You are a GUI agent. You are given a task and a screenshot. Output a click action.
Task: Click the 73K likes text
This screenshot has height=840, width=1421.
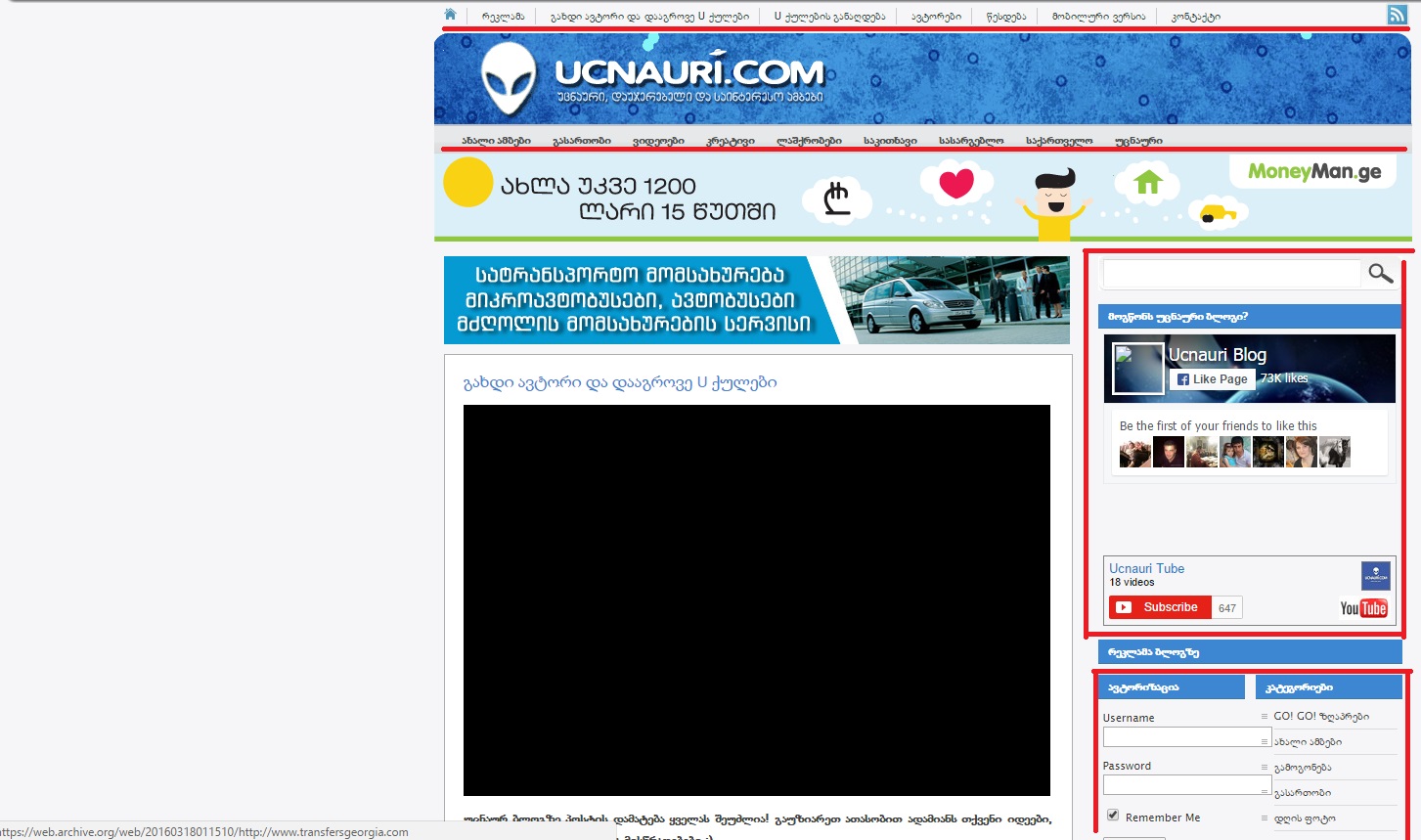tap(1284, 378)
